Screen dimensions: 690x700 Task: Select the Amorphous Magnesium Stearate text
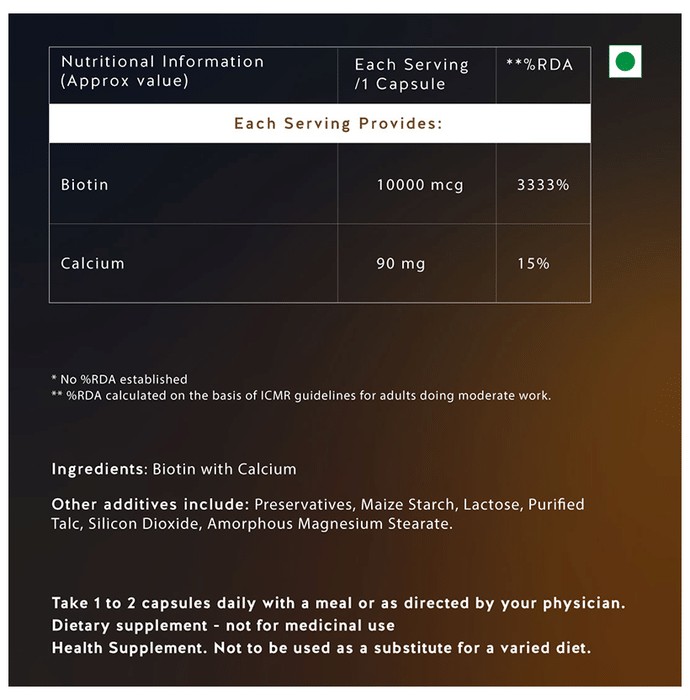coord(330,524)
